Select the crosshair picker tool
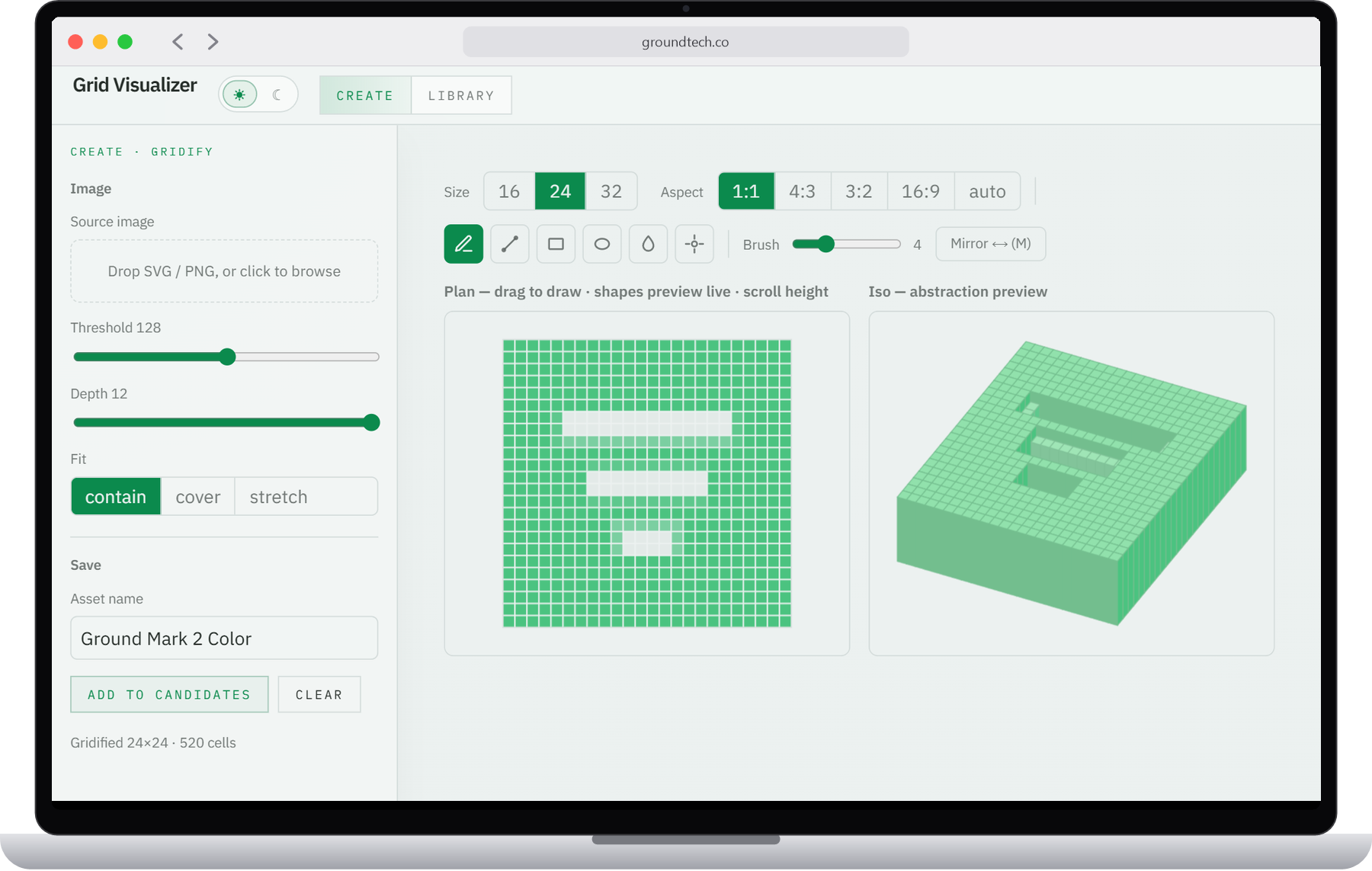The height and width of the screenshot is (871, 1372). [x=694, y=244]
